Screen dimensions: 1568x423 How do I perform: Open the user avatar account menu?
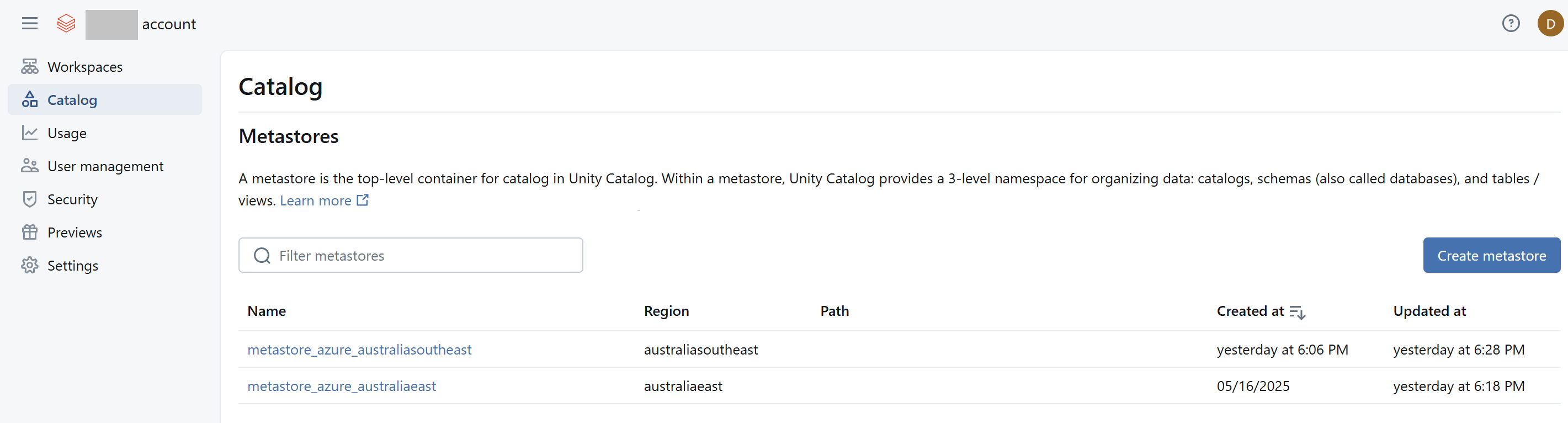click(1550, 24)
